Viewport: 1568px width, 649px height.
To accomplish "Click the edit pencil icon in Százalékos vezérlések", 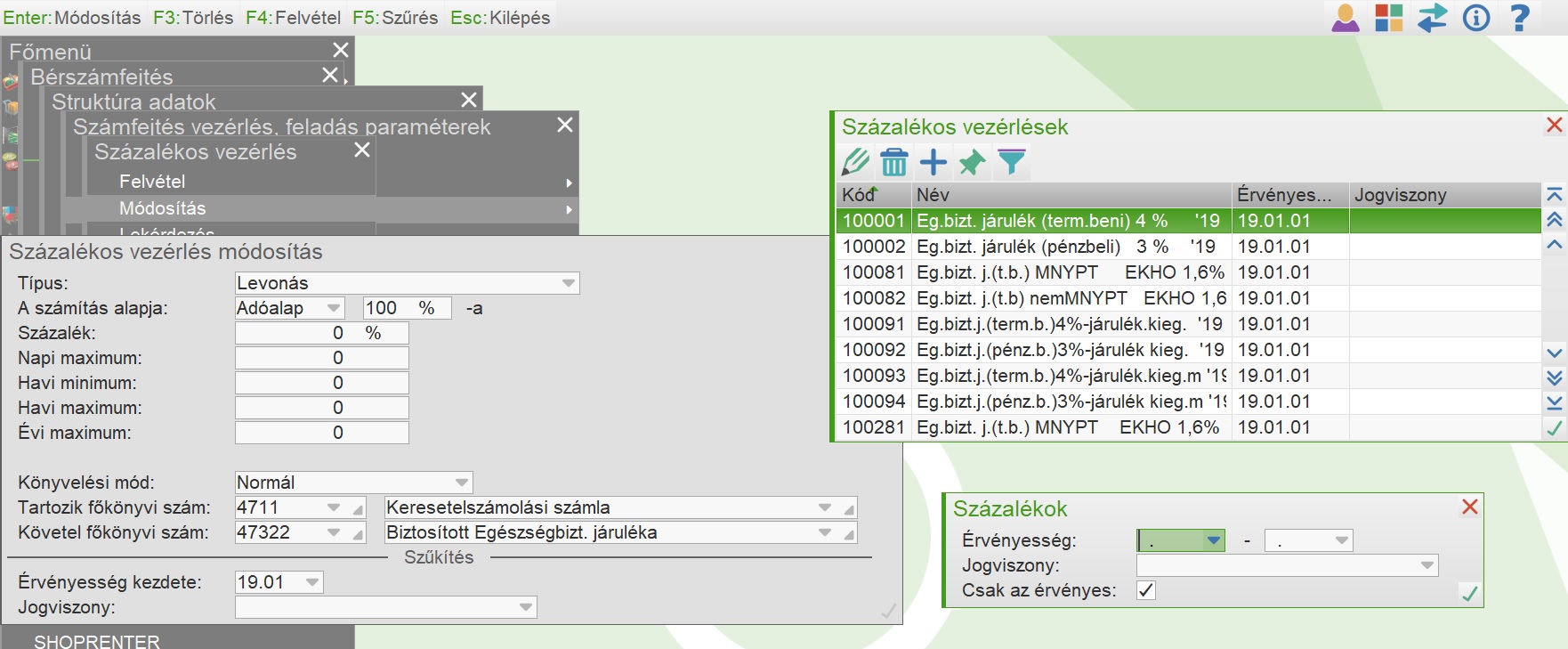I will (855, 162).
